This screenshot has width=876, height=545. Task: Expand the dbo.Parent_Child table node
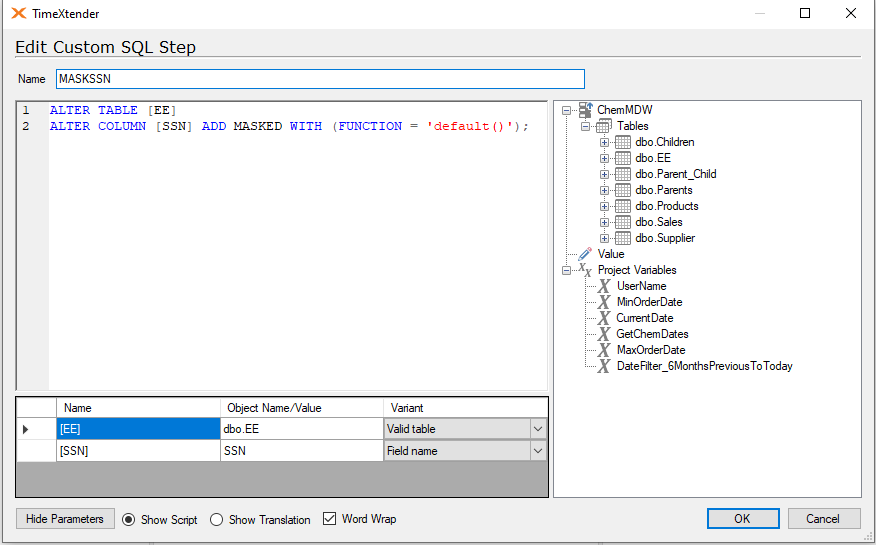[604, 175]
